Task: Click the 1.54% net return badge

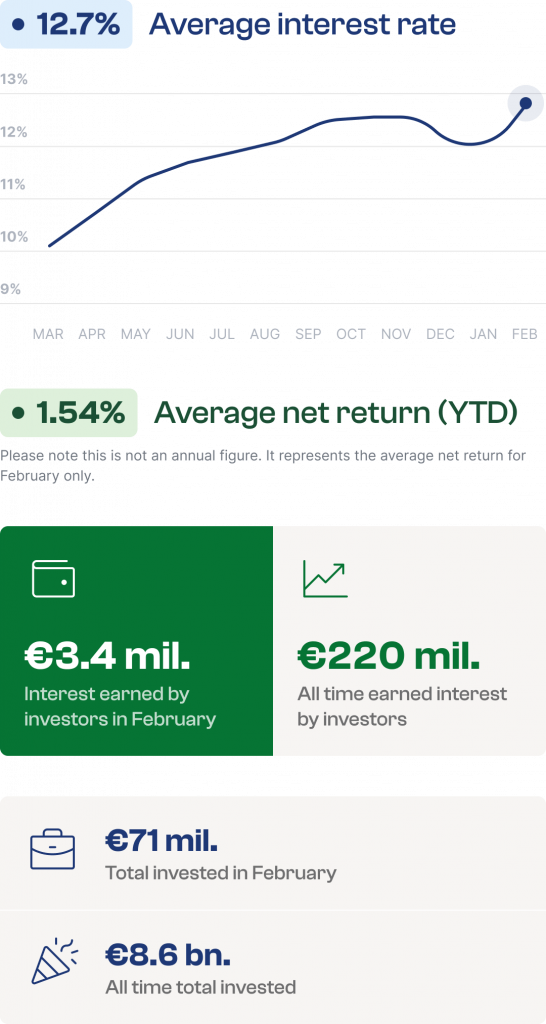Action: tap(69, 413)
